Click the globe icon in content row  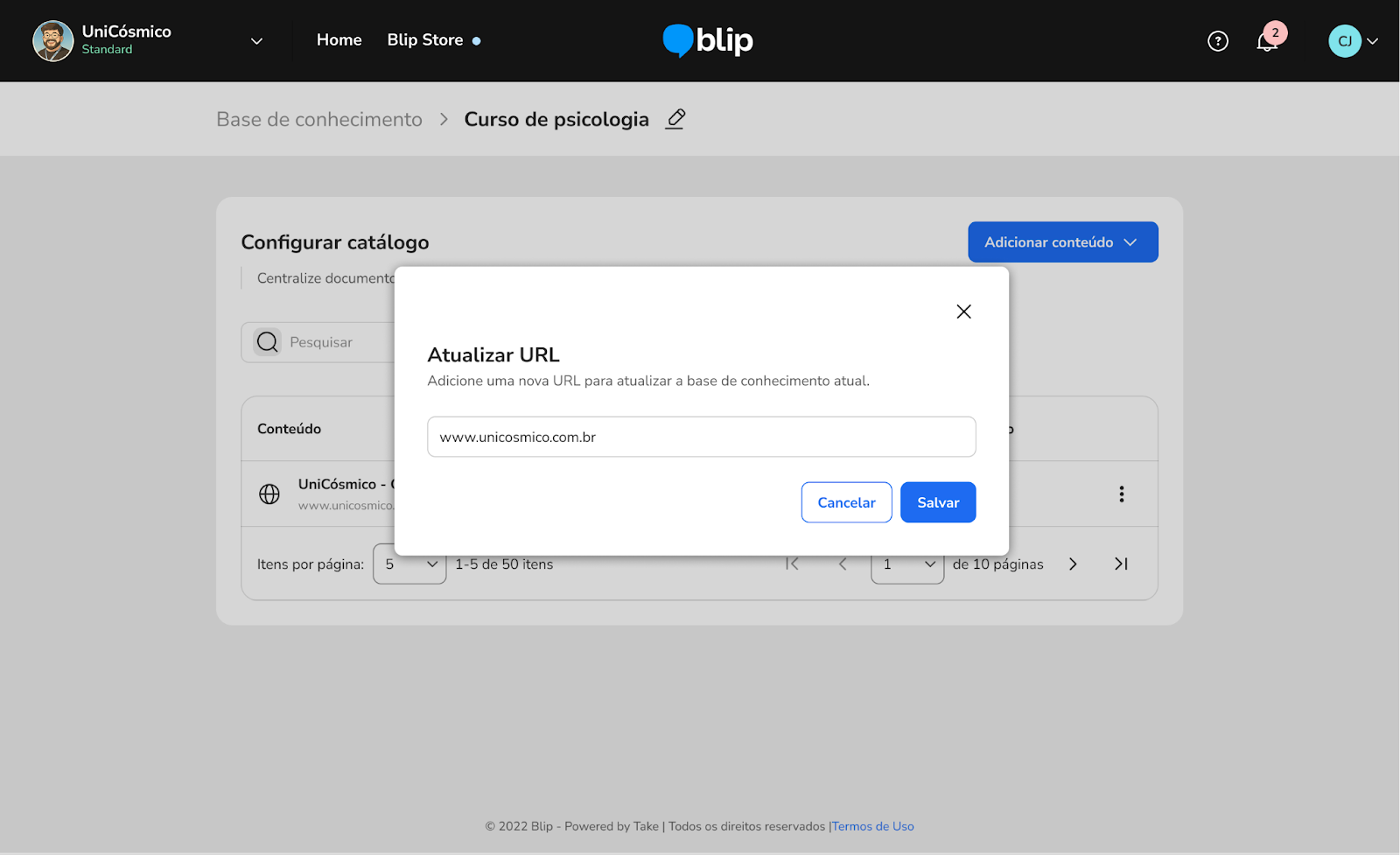pos(269,494)
